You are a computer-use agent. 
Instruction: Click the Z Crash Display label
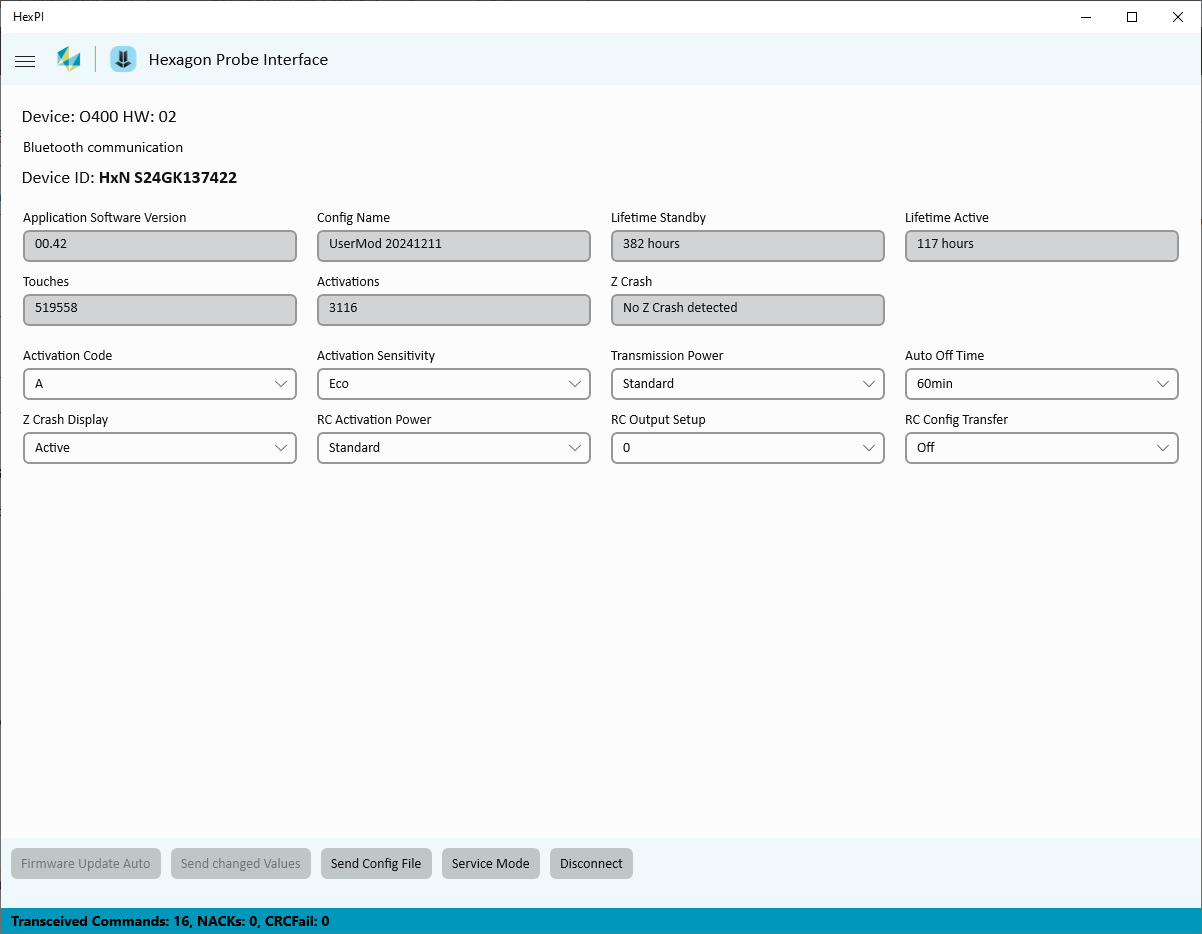tap(66, 420)
